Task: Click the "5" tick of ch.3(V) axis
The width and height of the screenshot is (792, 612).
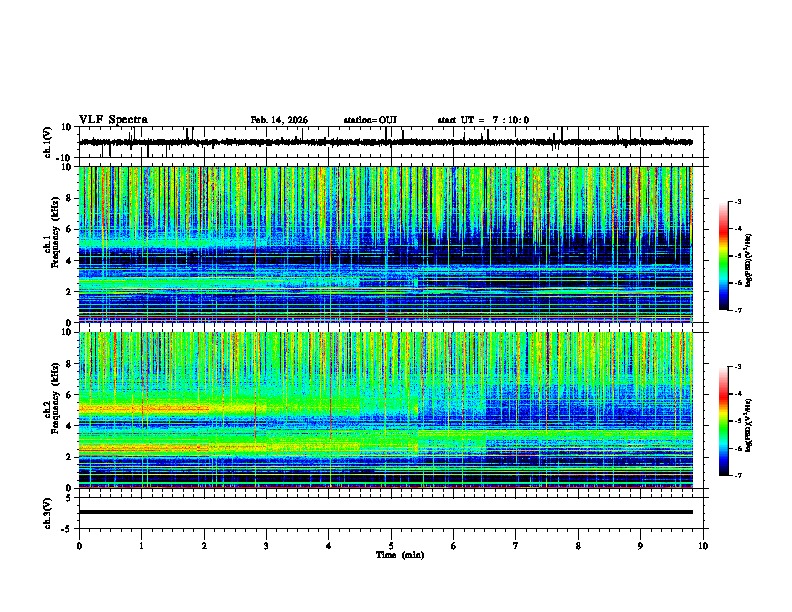Action: (x=69, y=498)
